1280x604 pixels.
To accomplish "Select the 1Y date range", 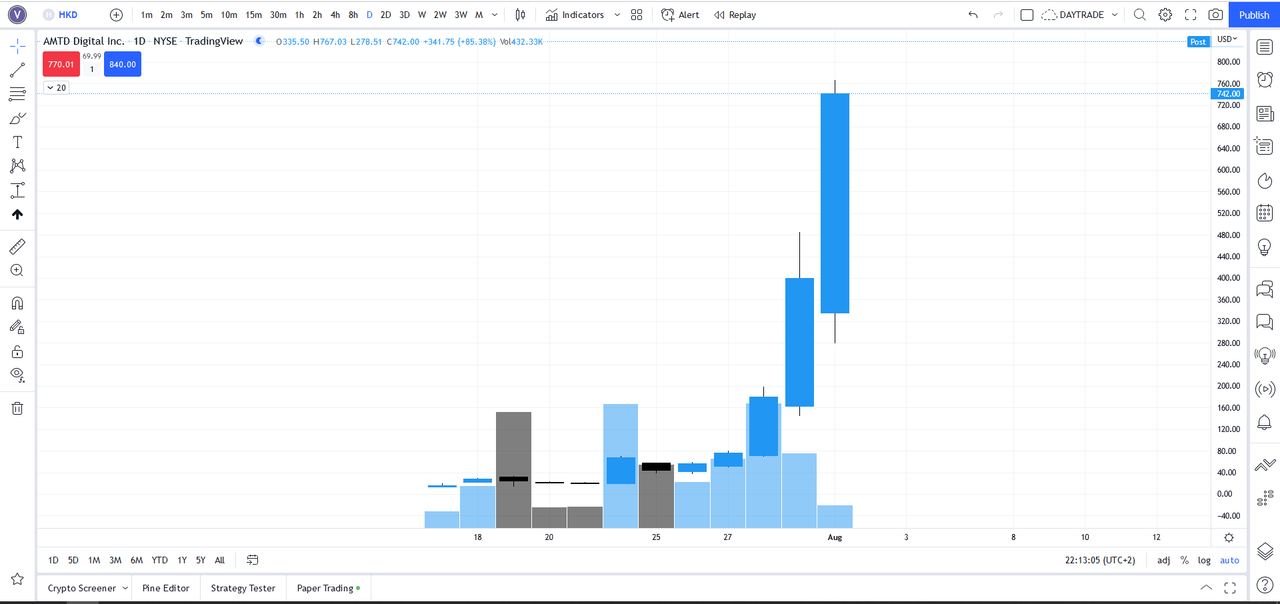I will coord(182,560).
